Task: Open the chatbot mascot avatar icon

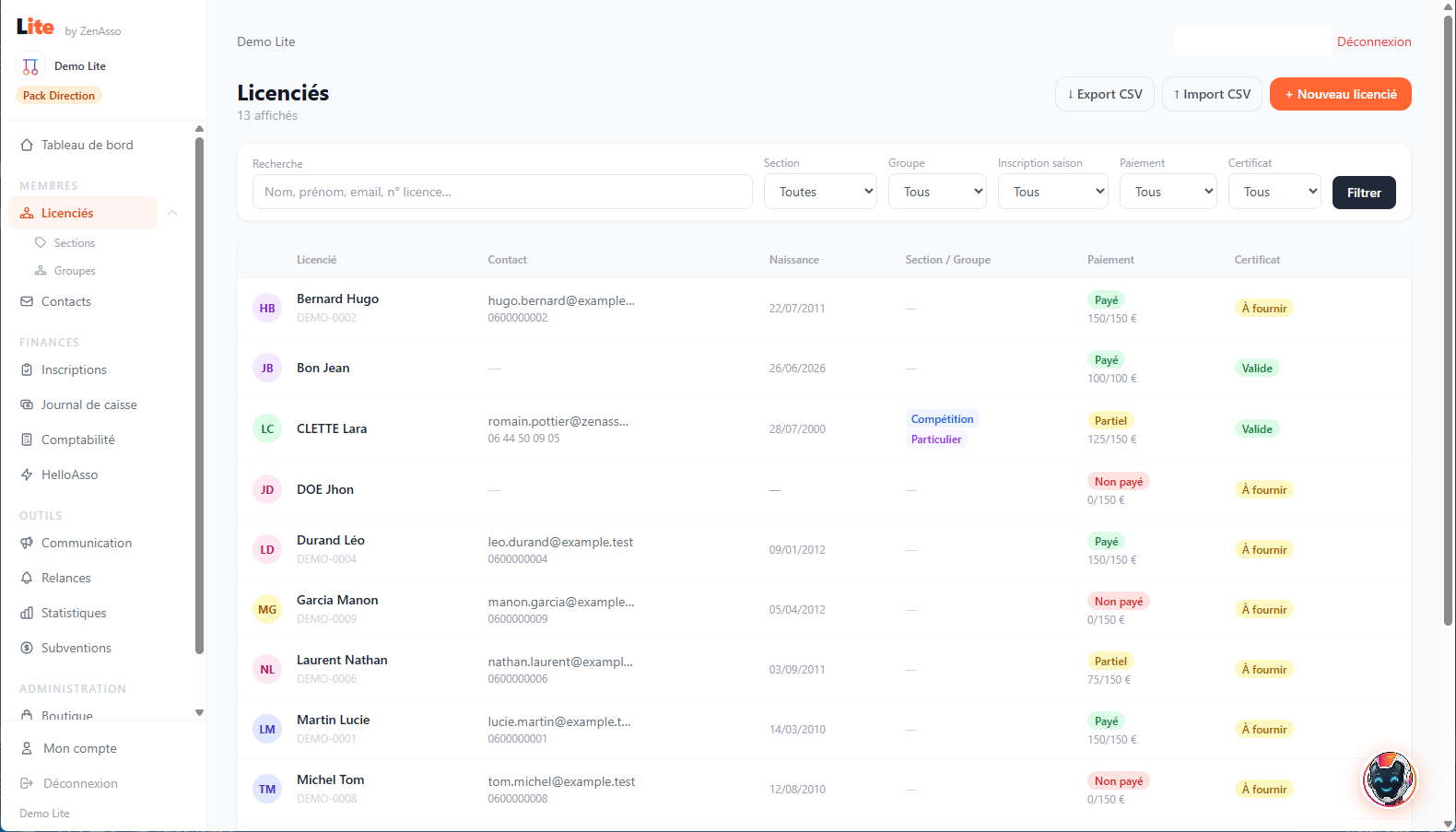Action: 1389,779
